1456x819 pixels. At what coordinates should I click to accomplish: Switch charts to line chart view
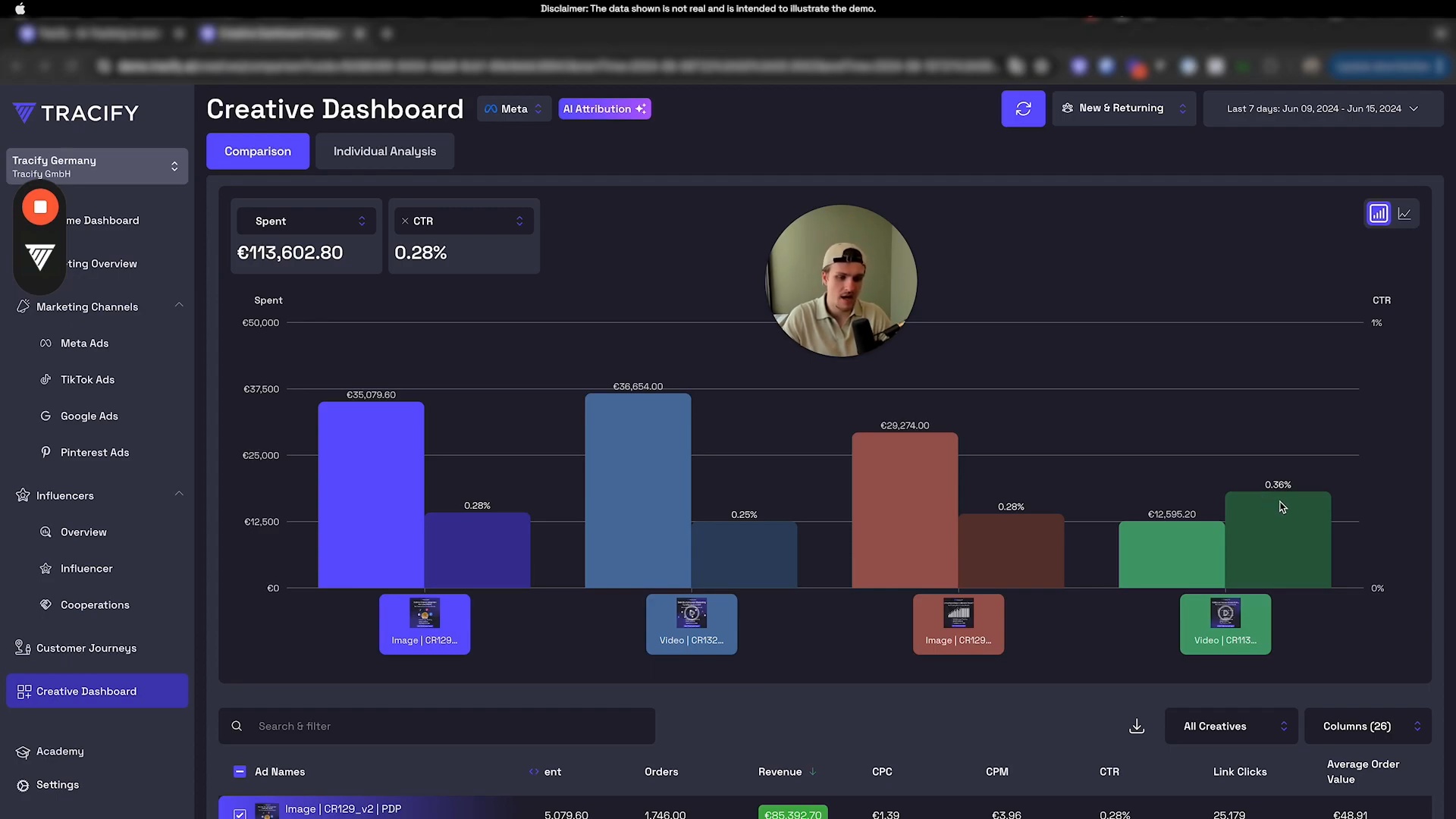coord(1404,213)
